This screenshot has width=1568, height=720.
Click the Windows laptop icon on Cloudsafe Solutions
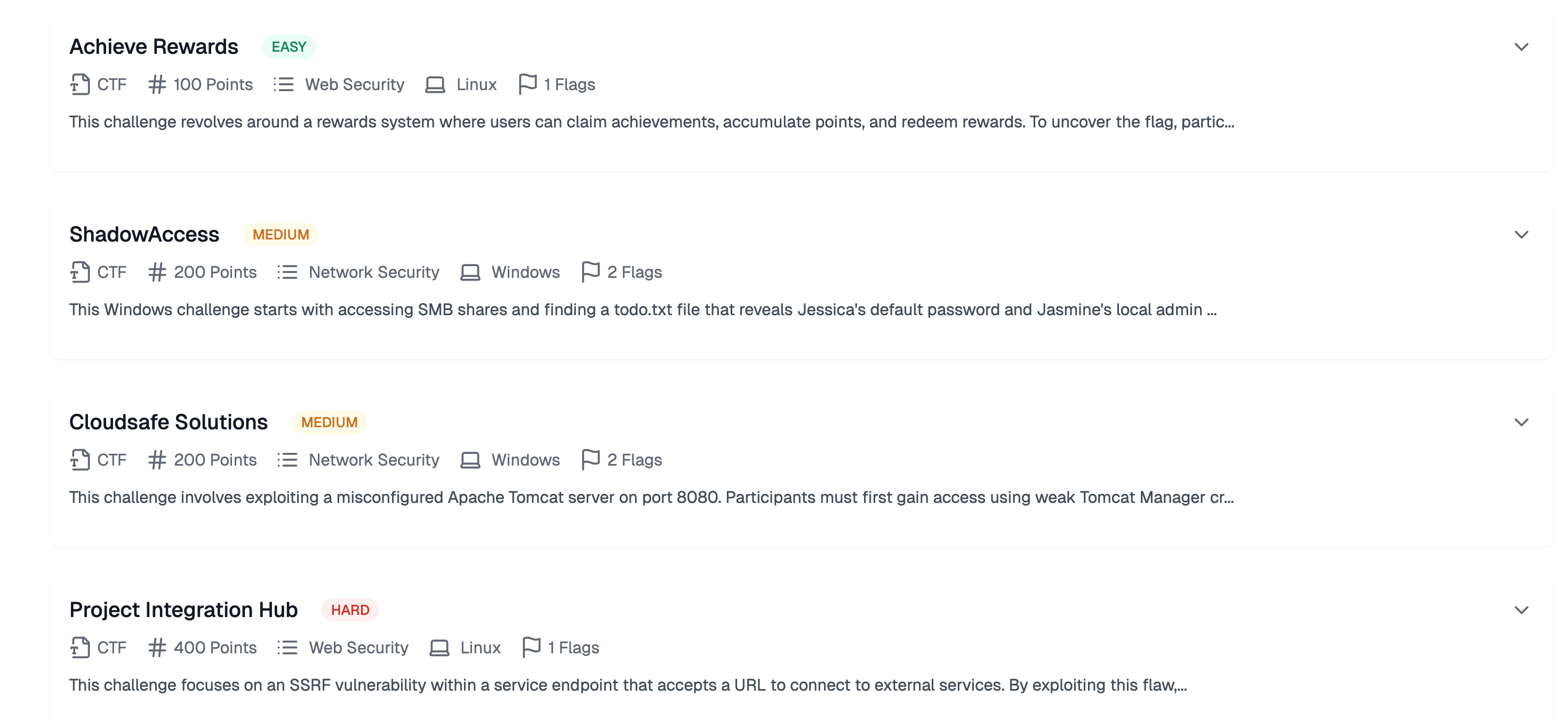(470, 460)
